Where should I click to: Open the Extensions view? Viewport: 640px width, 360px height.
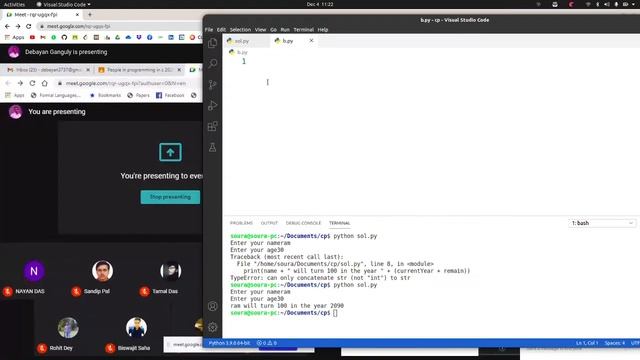click(213, 126)
